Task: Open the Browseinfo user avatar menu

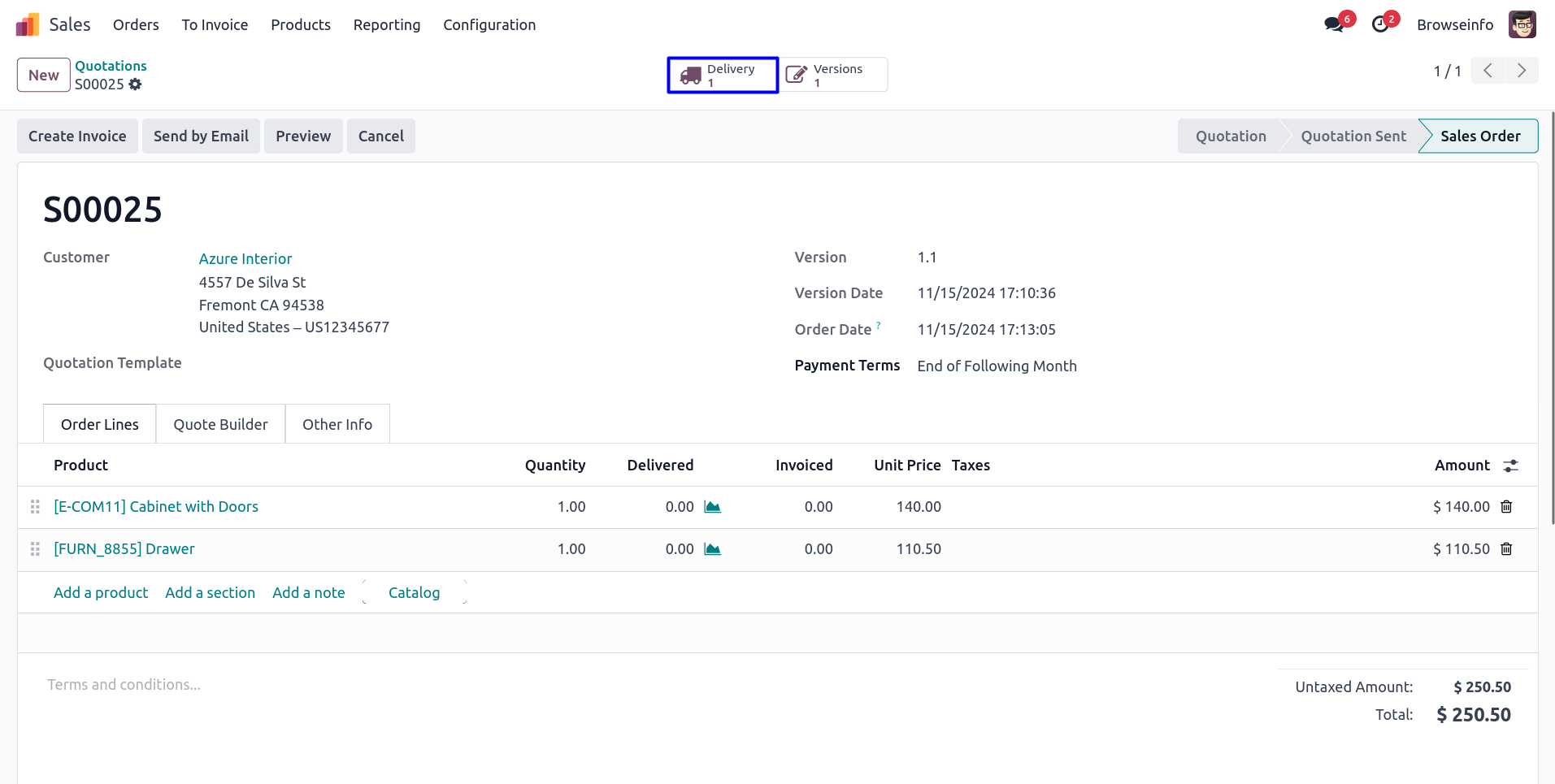Action: point(1522,24)
